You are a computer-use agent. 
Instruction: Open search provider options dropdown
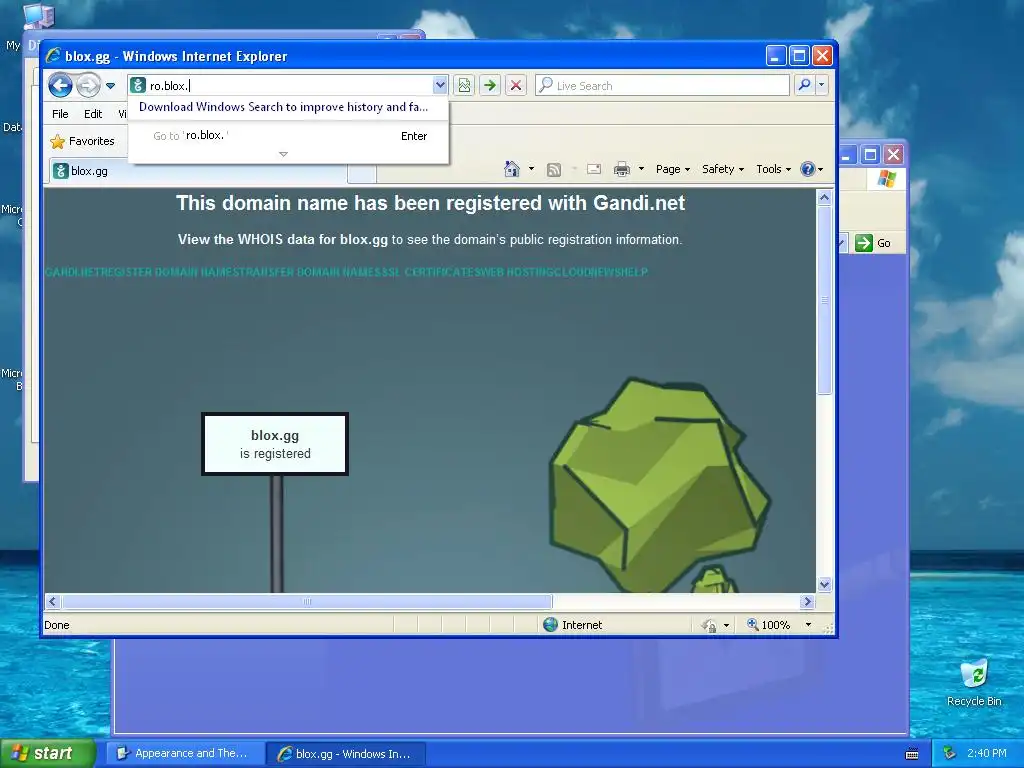pos(822,85)
